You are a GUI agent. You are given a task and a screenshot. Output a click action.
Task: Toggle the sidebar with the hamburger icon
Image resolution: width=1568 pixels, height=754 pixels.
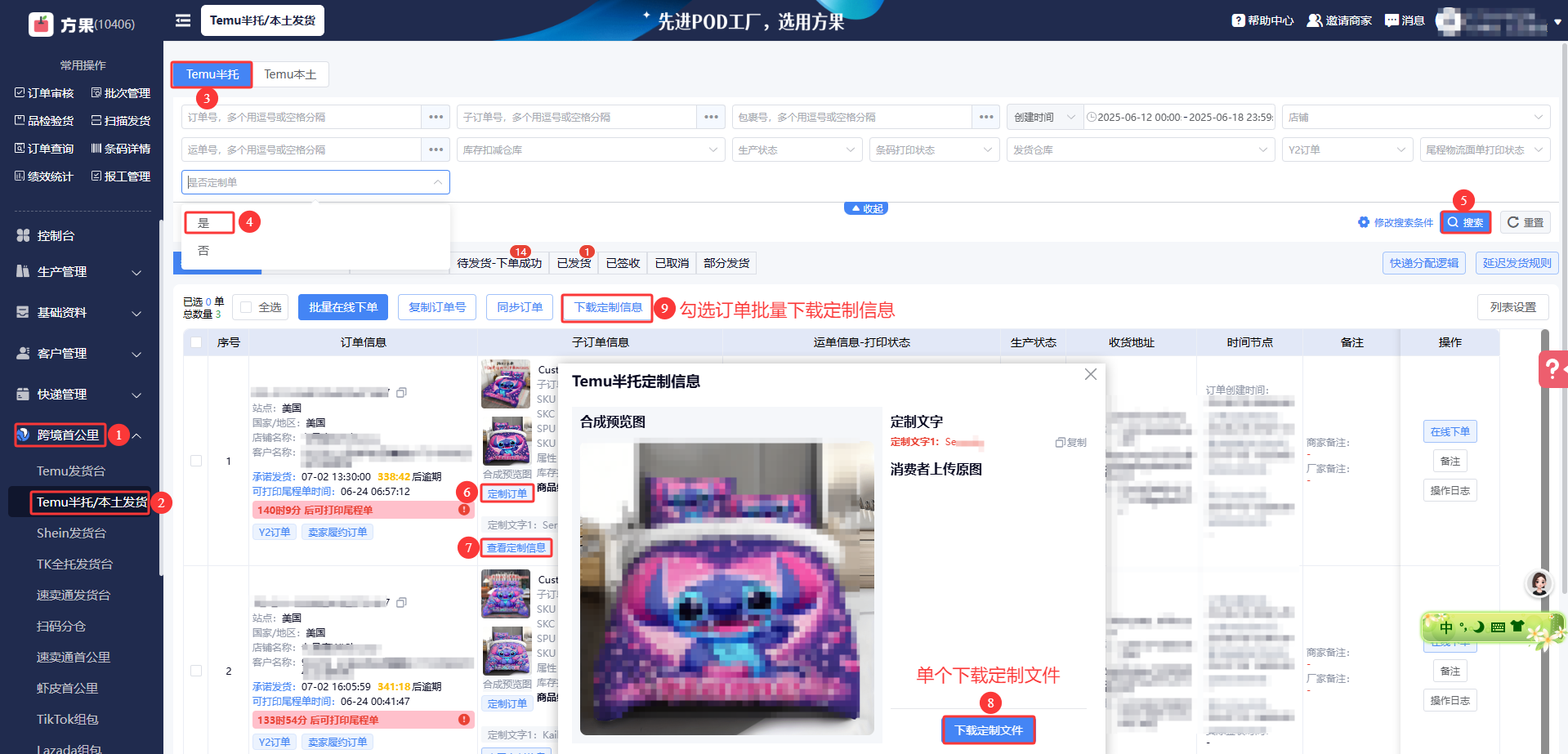(x=183, y=20)
